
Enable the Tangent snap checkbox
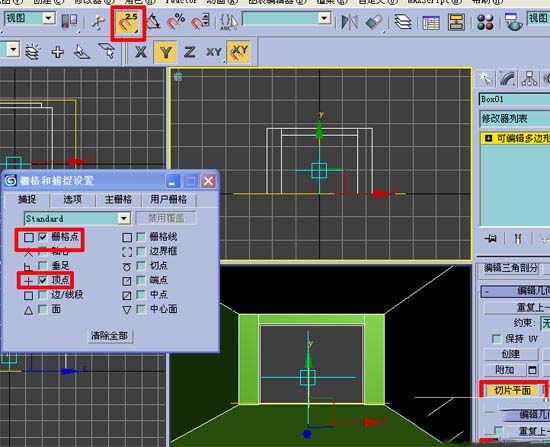(x=141, y=266)
